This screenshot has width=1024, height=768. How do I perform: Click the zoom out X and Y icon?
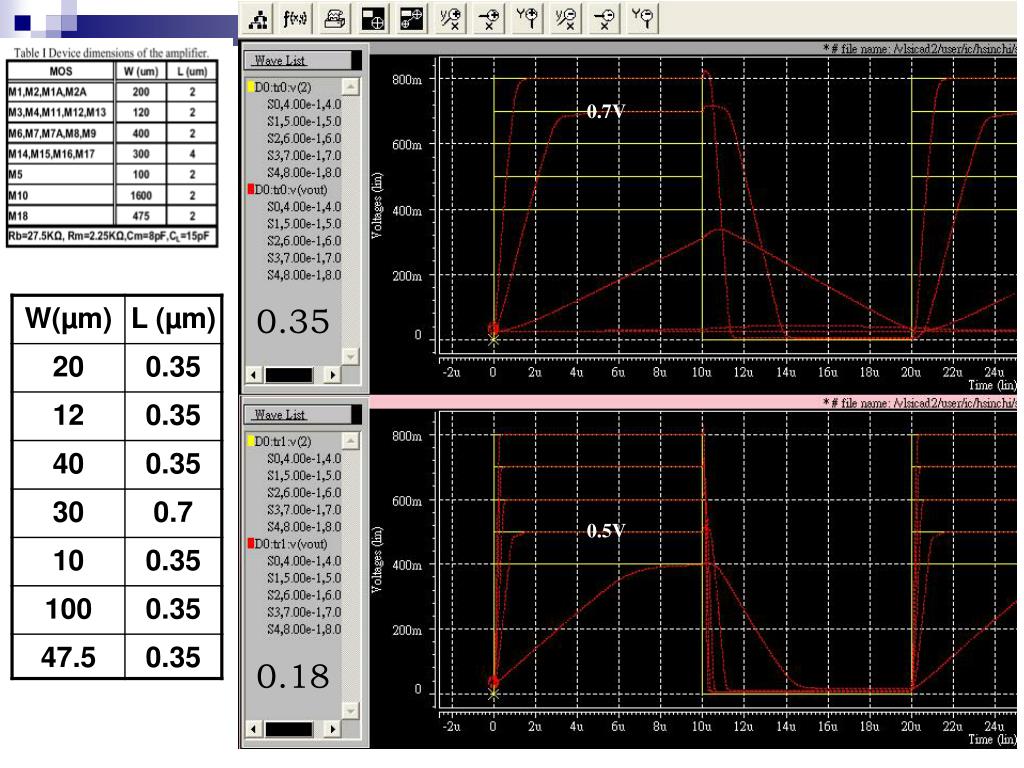point(566,19)
